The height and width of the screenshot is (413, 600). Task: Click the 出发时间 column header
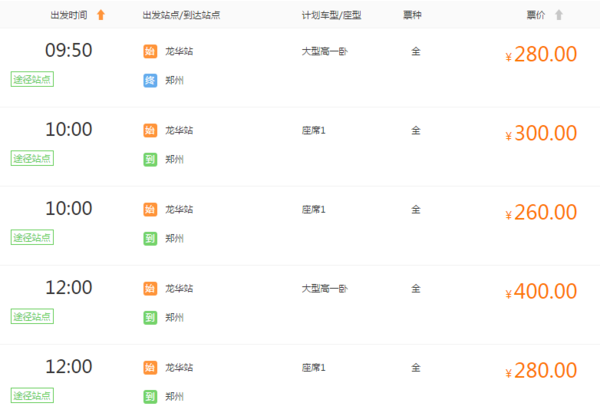[x=68, y=15]
